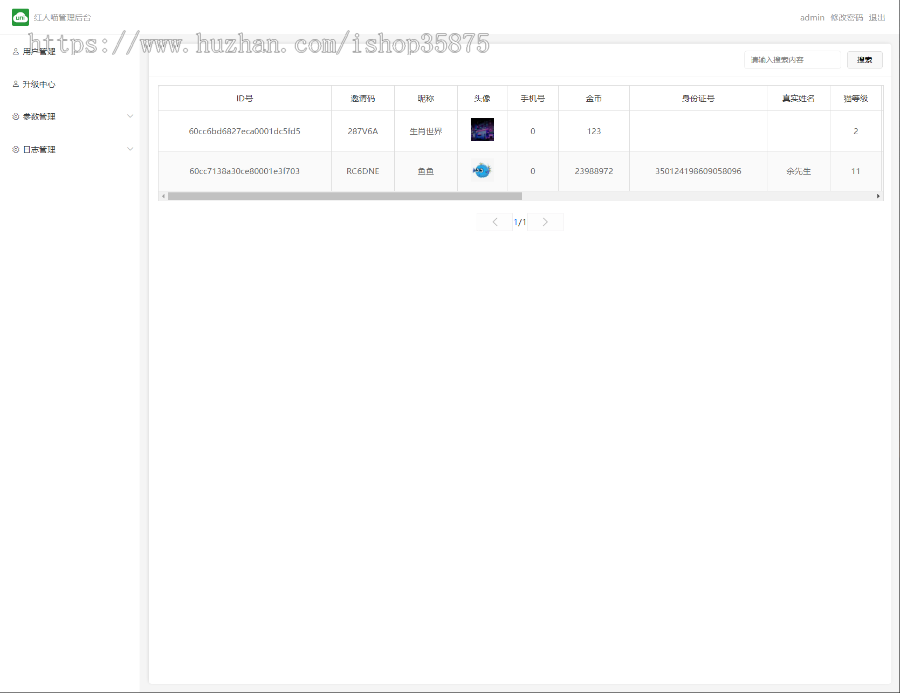The height and width of the screenshot is (693, 900).
Task: Click nickname 鱼鱼
Action: [426, 171]
